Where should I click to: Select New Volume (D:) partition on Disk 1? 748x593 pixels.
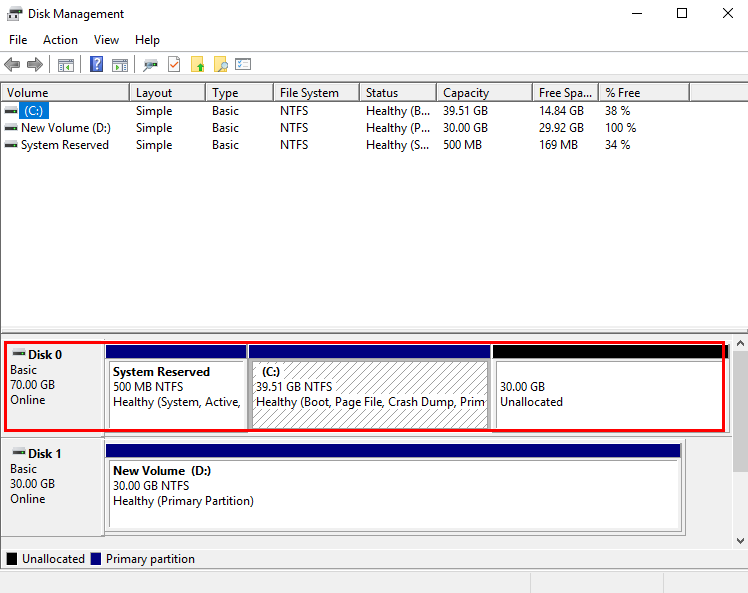pyautogui.click(x=393, y=487)
